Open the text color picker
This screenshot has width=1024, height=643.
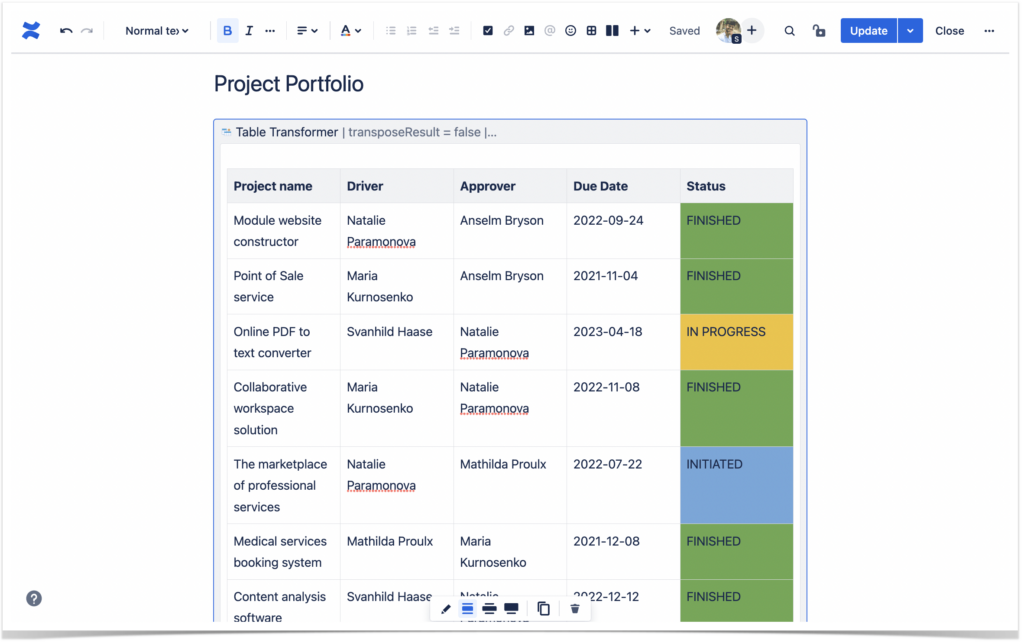(350, 30)
